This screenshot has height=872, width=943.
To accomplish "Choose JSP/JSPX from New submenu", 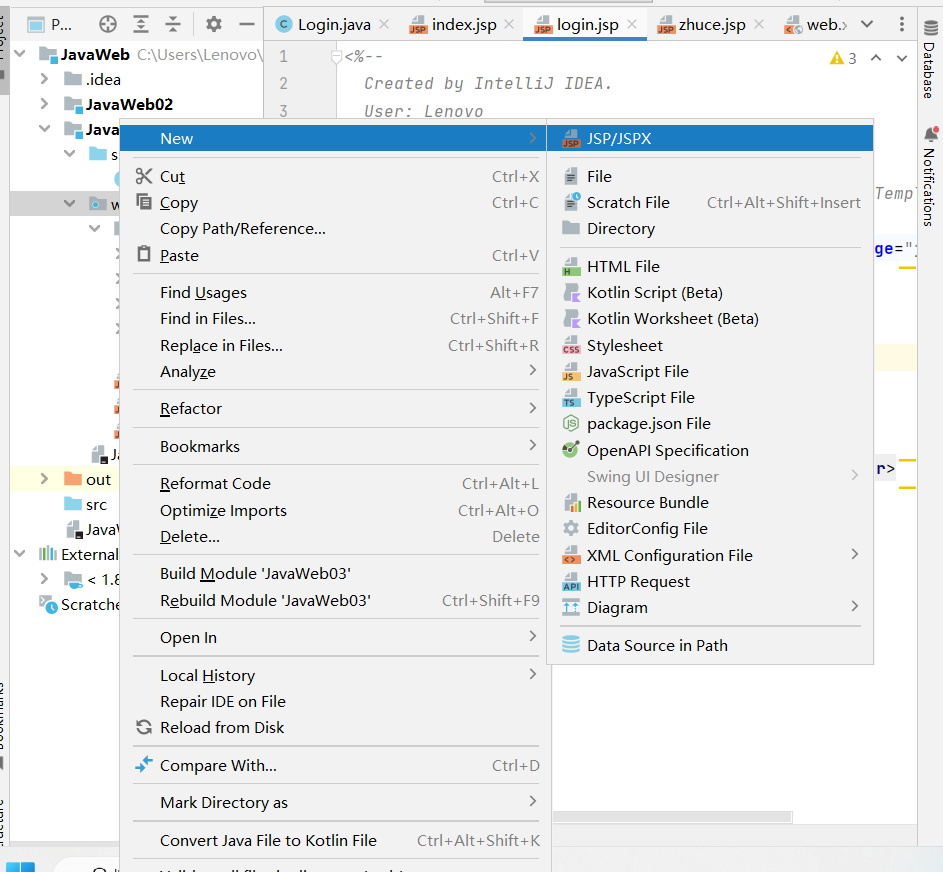I will [x=710, y=138].
